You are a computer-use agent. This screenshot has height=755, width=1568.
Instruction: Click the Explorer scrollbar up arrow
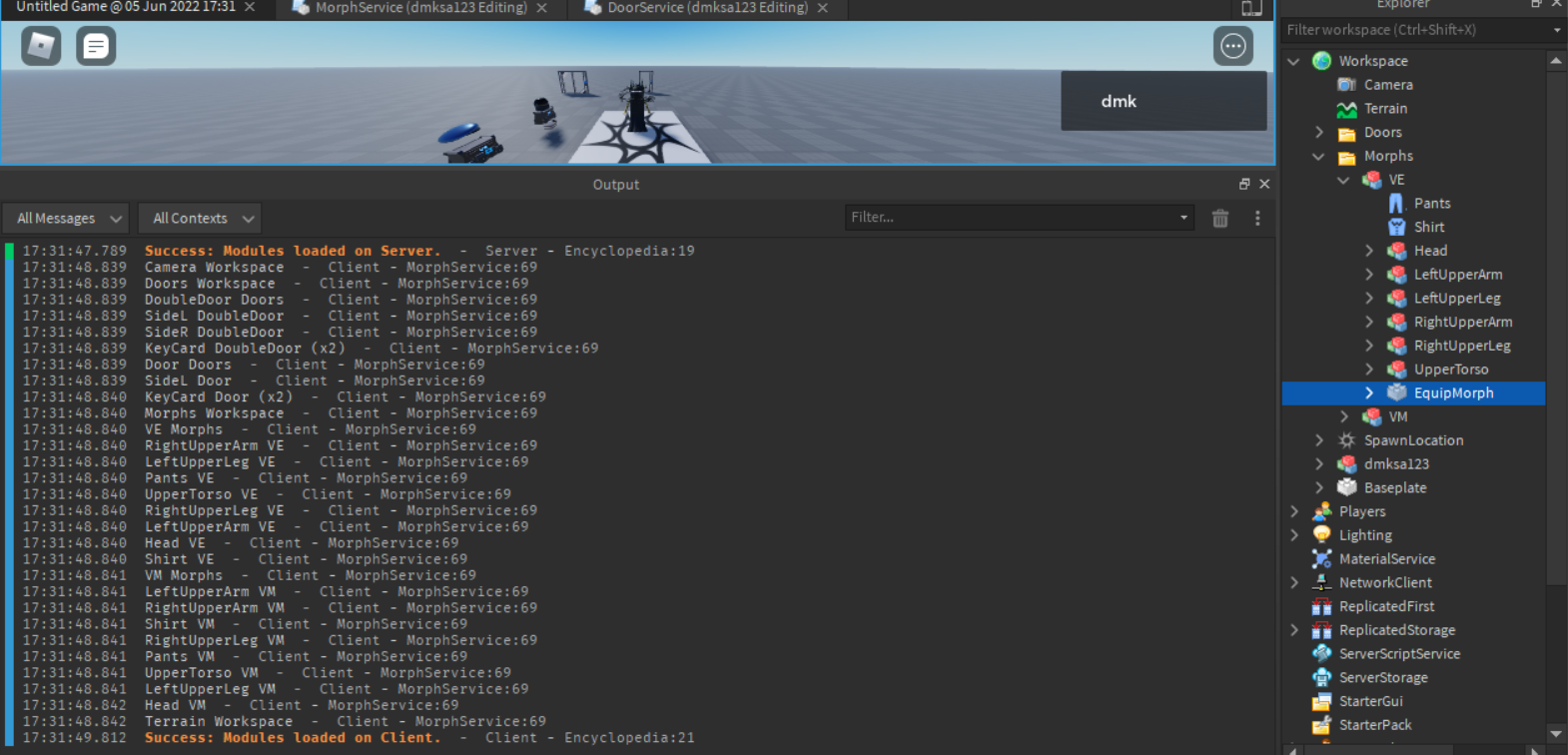pyautogui.click(x=1556, y=61)
